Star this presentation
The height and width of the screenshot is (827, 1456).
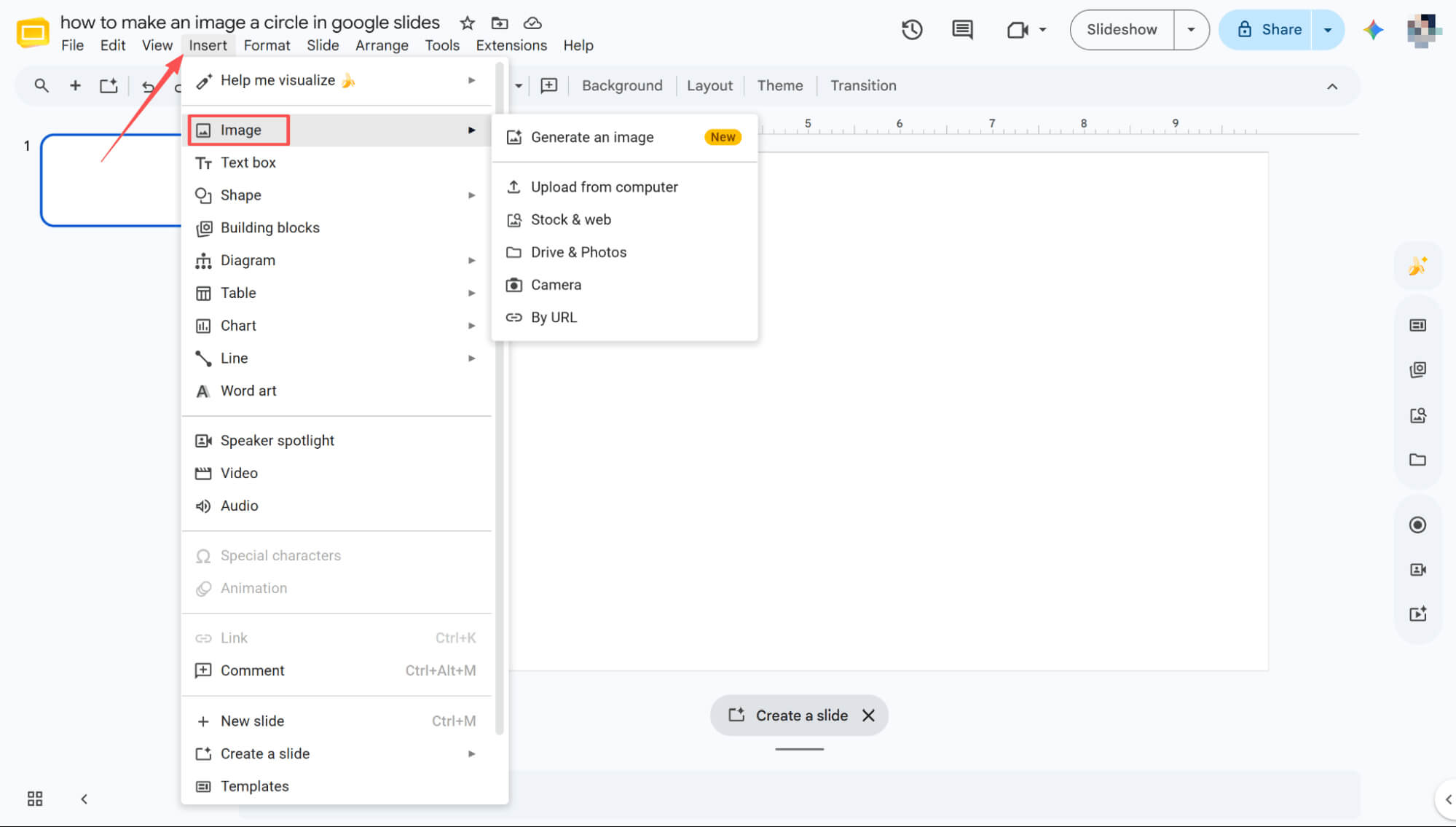[x=468, y=23]
